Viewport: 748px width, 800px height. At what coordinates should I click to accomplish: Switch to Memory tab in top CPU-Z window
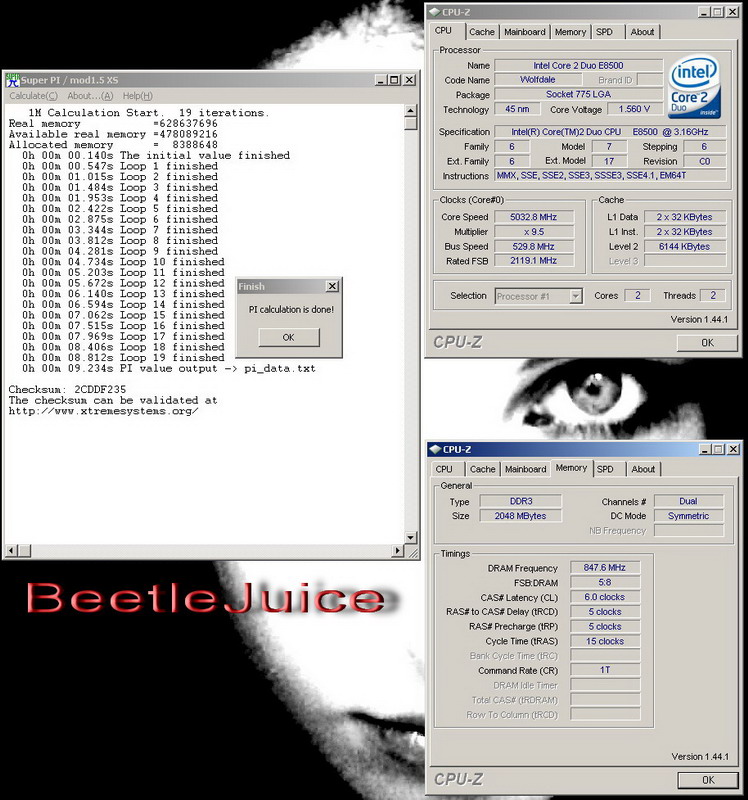coord(570,32)
